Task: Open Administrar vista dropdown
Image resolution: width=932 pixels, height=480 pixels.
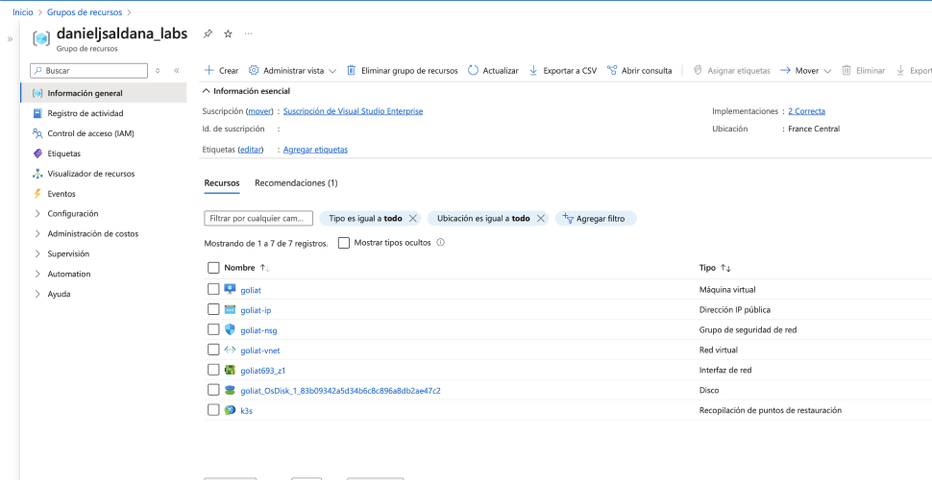Action: [x=292, y=71]
